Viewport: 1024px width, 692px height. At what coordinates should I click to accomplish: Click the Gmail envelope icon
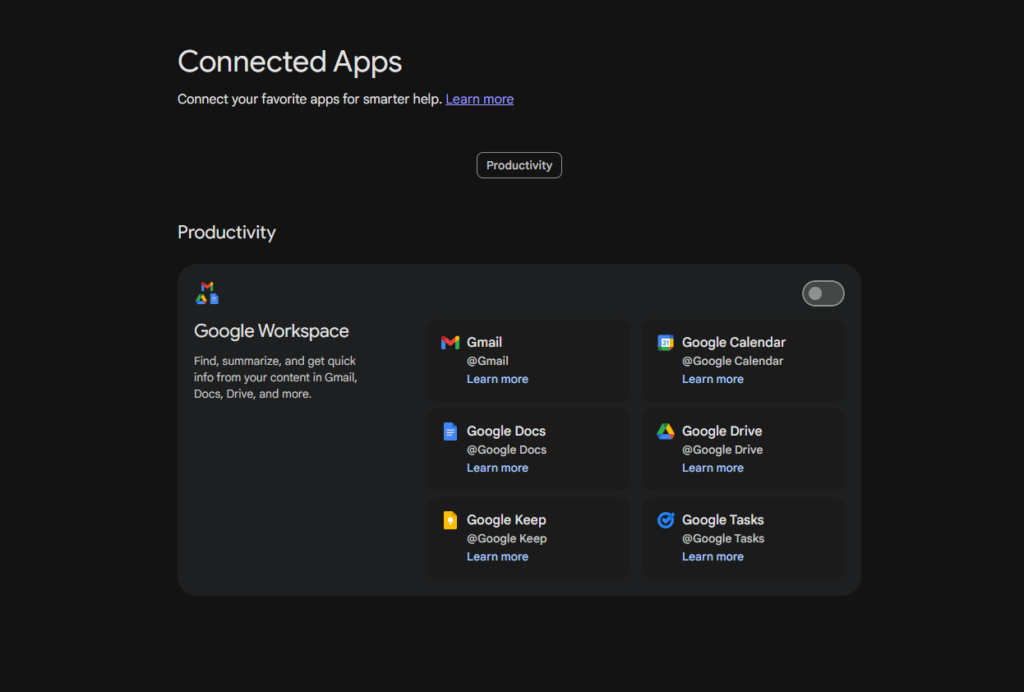click(450, 343)
